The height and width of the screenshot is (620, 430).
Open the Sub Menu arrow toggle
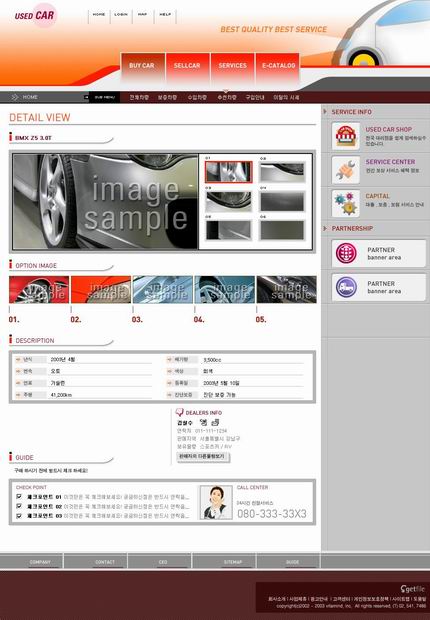[87, 97]
